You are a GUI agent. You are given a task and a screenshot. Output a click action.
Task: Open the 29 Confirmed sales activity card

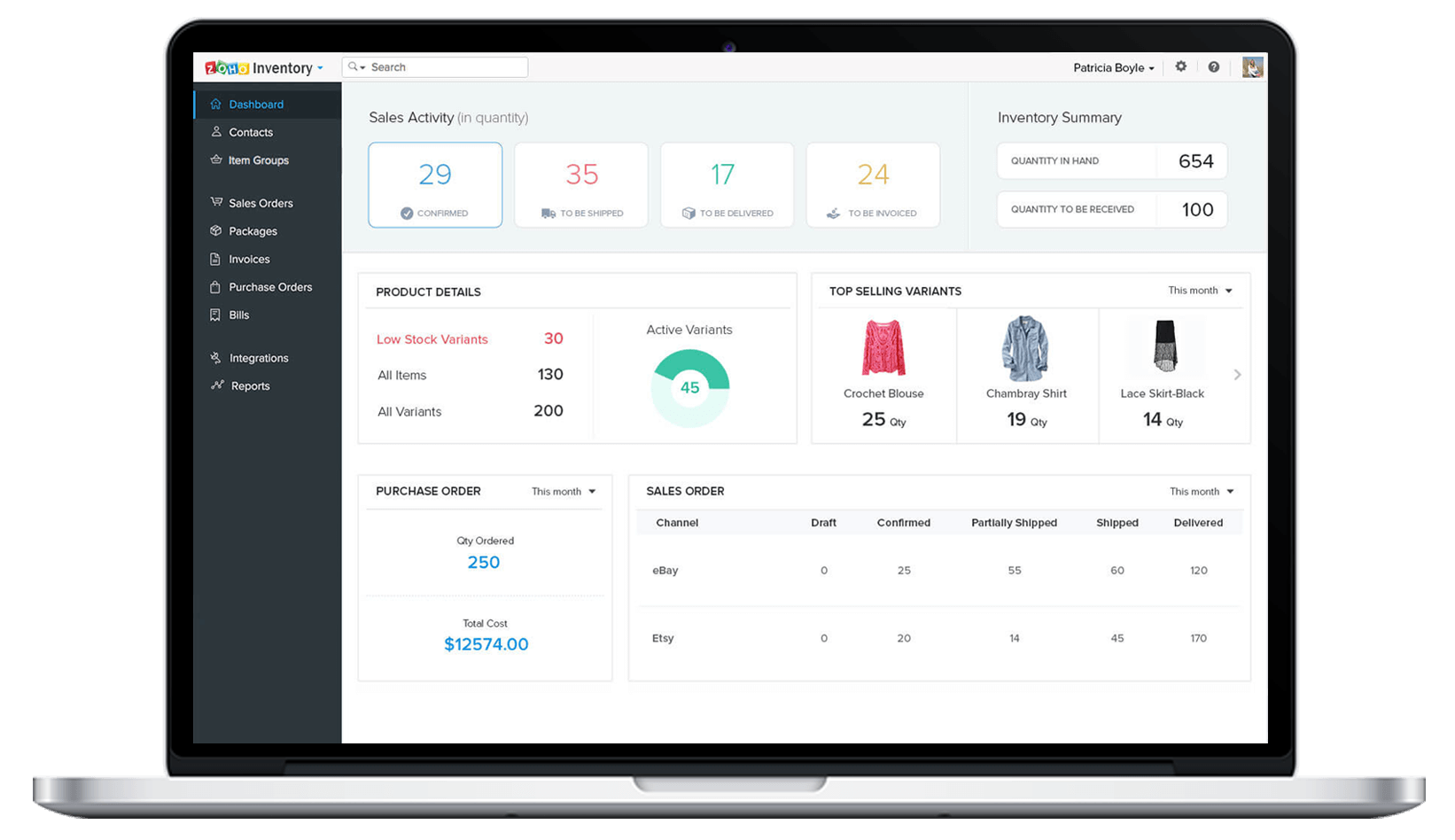tap(435, 184)
